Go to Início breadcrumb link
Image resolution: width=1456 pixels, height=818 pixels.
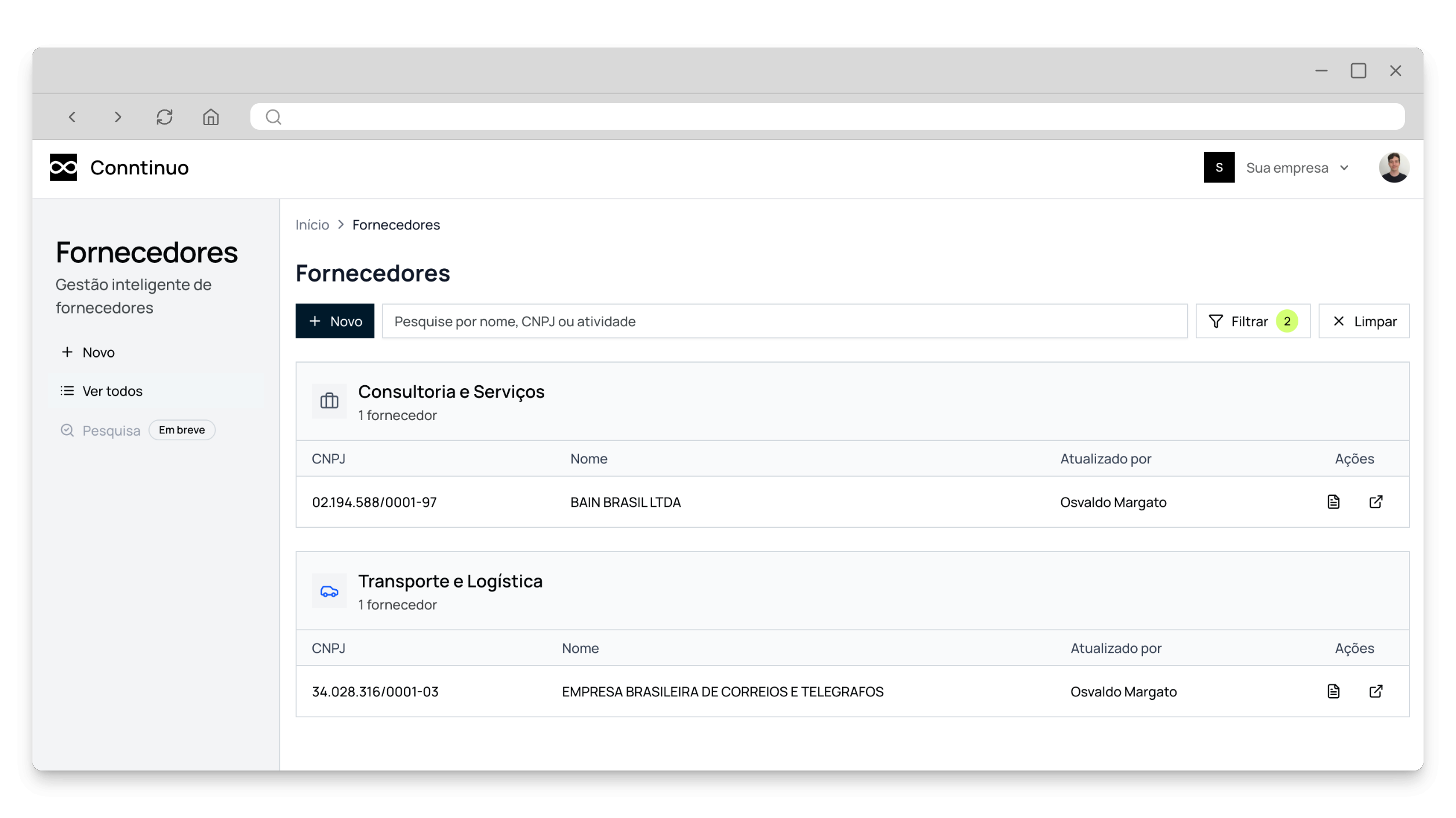coord(312,225)
